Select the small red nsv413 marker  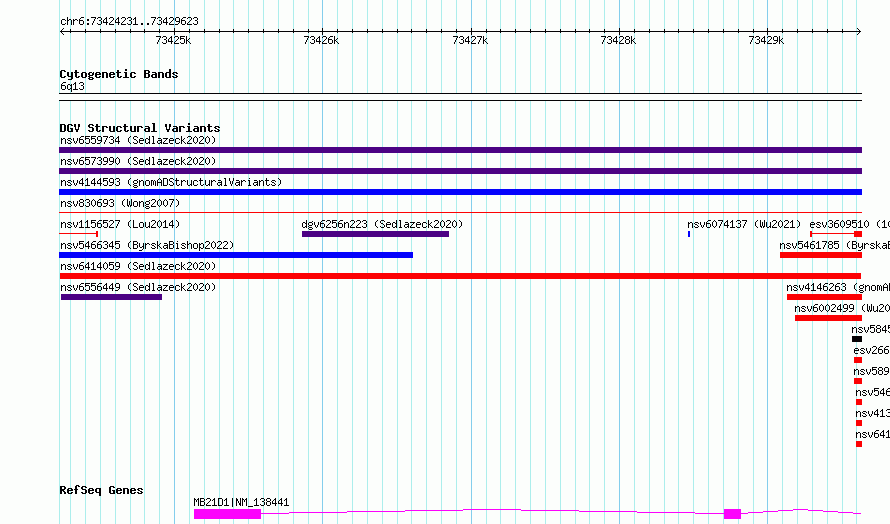[859, 423]
